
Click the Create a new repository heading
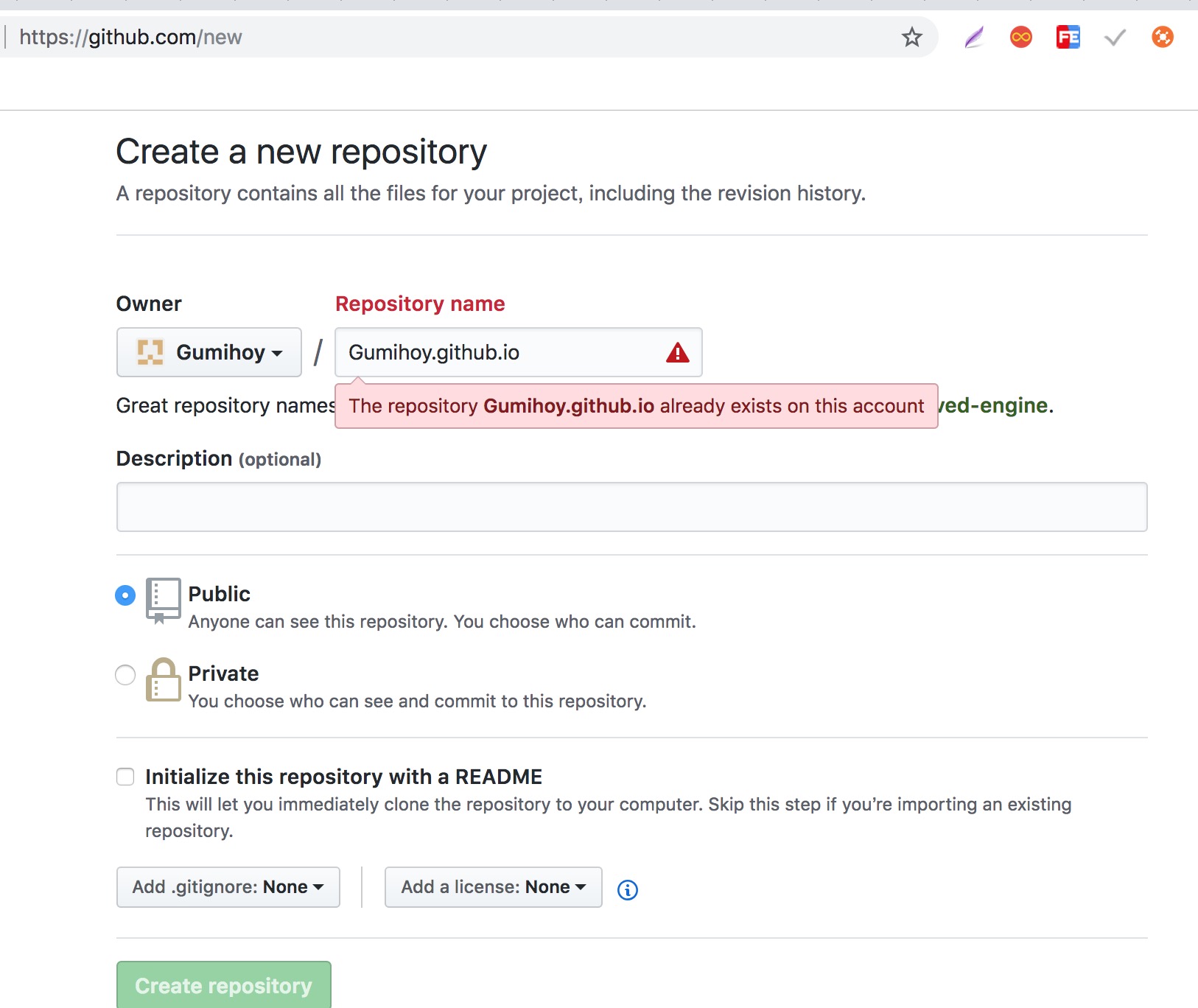point(301,152)
